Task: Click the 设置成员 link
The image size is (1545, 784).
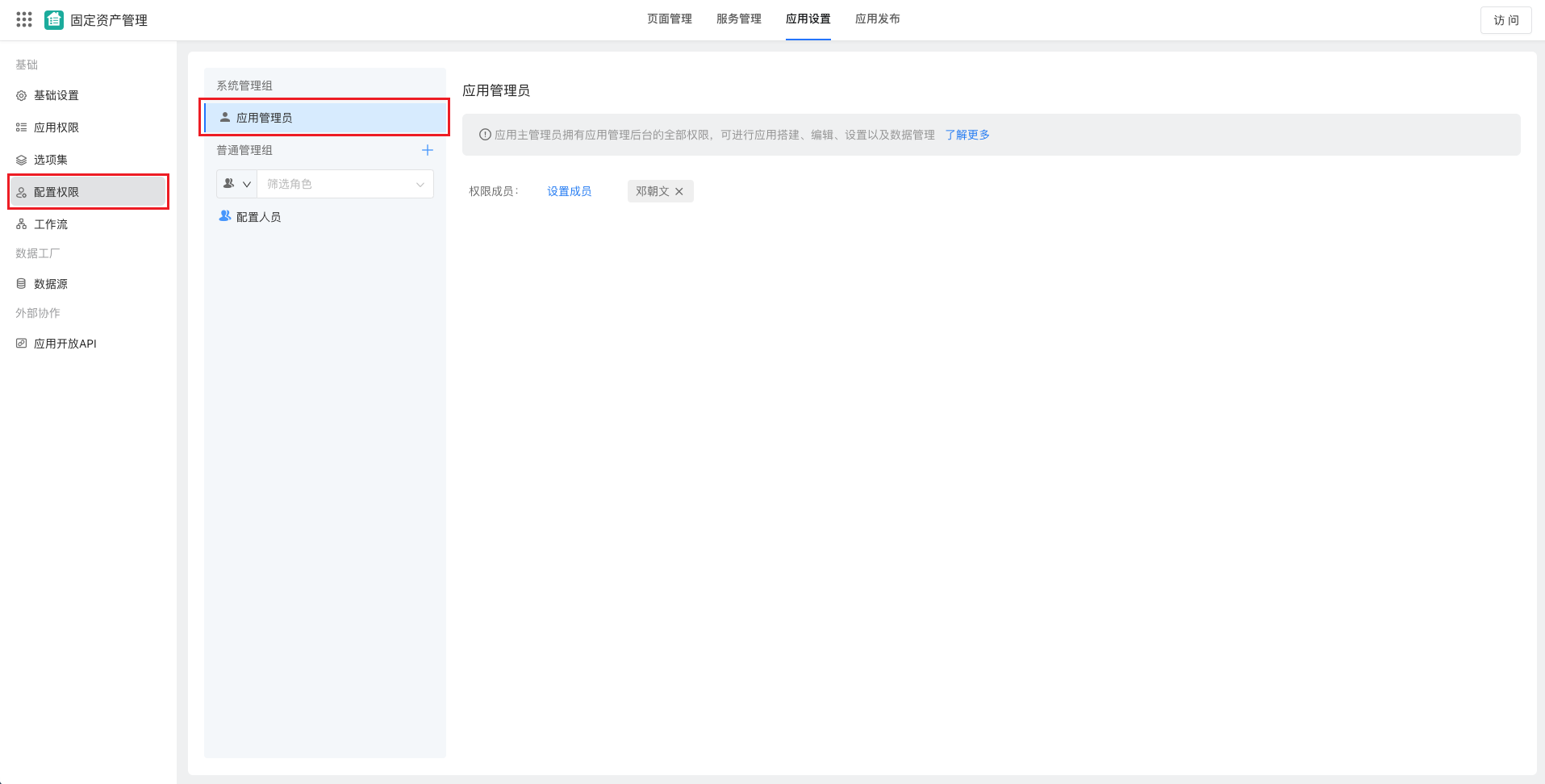Action: pyautogui.click(x=569, y=191)
